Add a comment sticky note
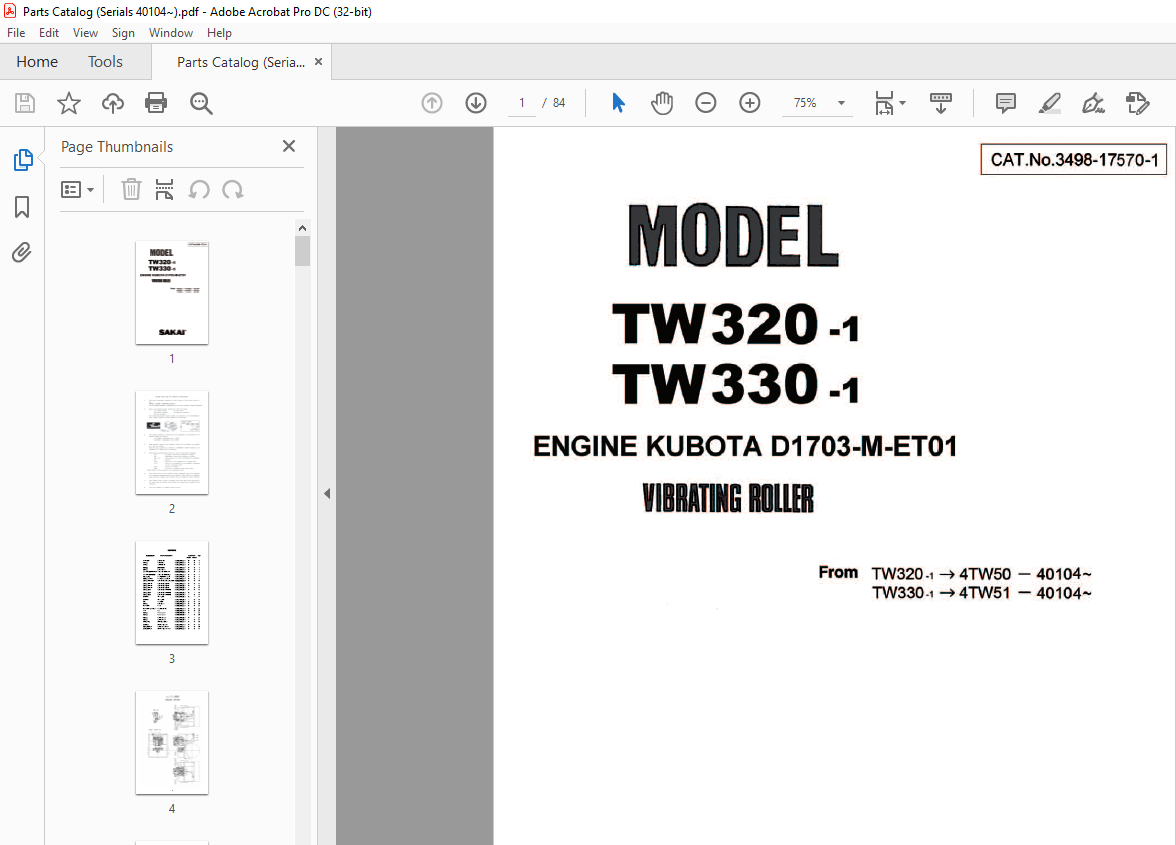This screenshot has height=845, width=1176. pyautogui.click(x=1006, y=103)
